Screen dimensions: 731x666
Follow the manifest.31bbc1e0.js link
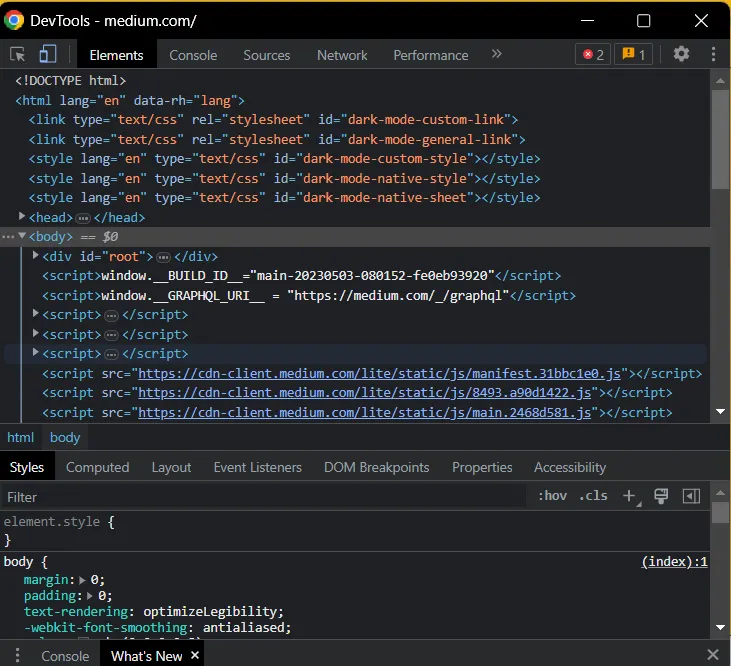pyautogui.click(x=379, y=374)
